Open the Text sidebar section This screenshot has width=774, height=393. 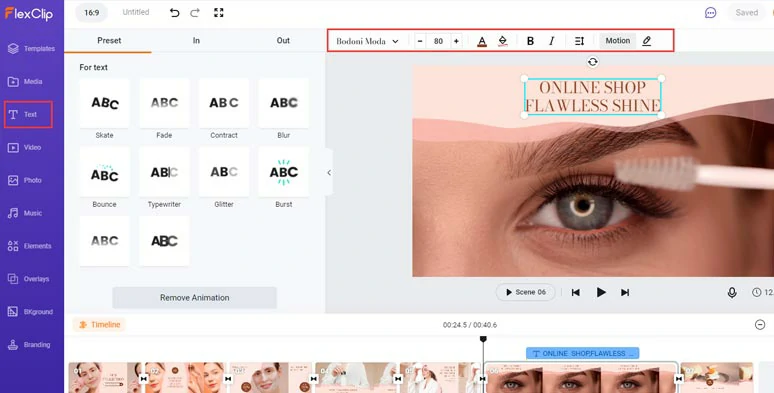click(29, 114)
